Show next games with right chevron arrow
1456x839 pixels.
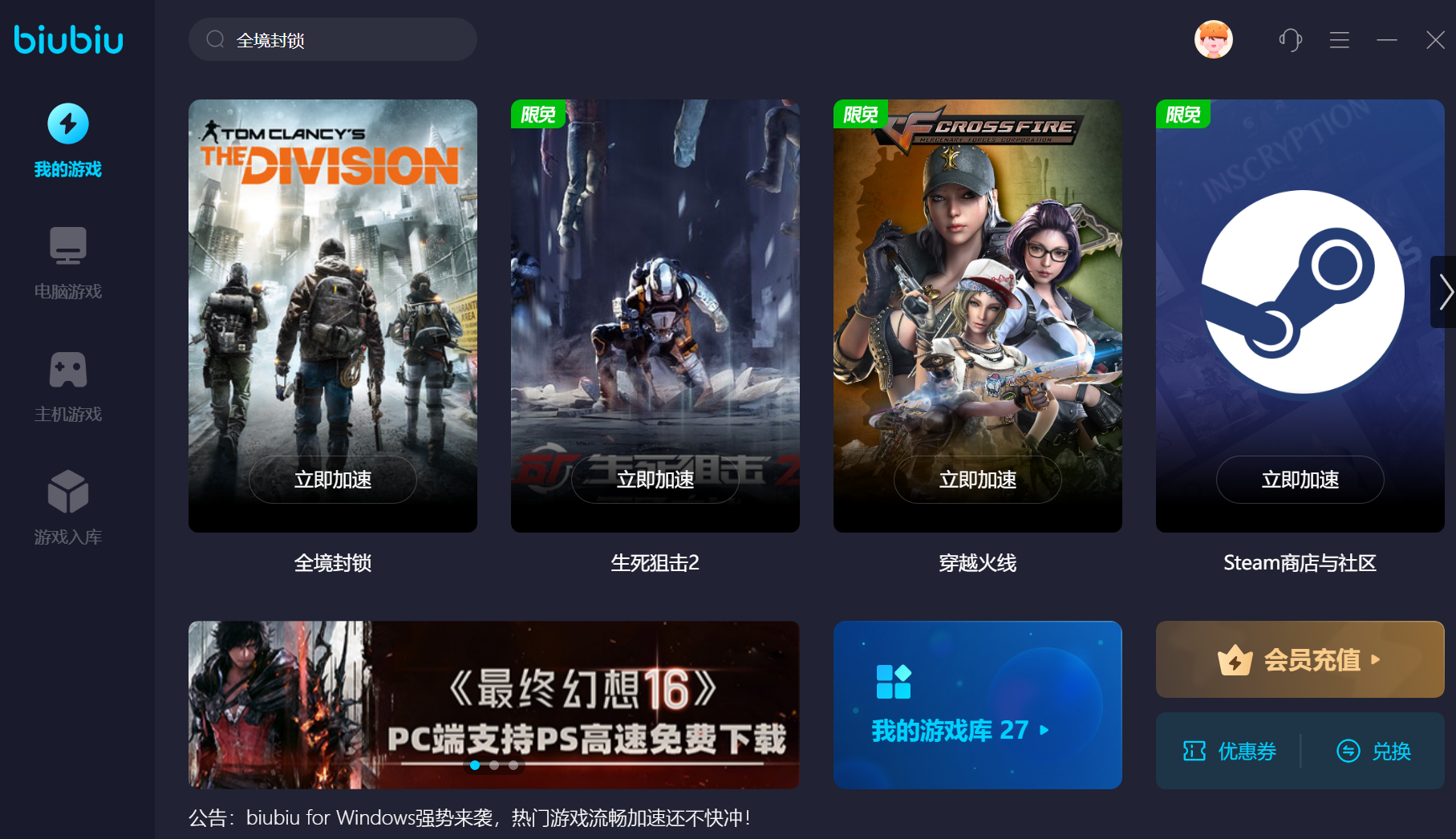click(1445, 292)
